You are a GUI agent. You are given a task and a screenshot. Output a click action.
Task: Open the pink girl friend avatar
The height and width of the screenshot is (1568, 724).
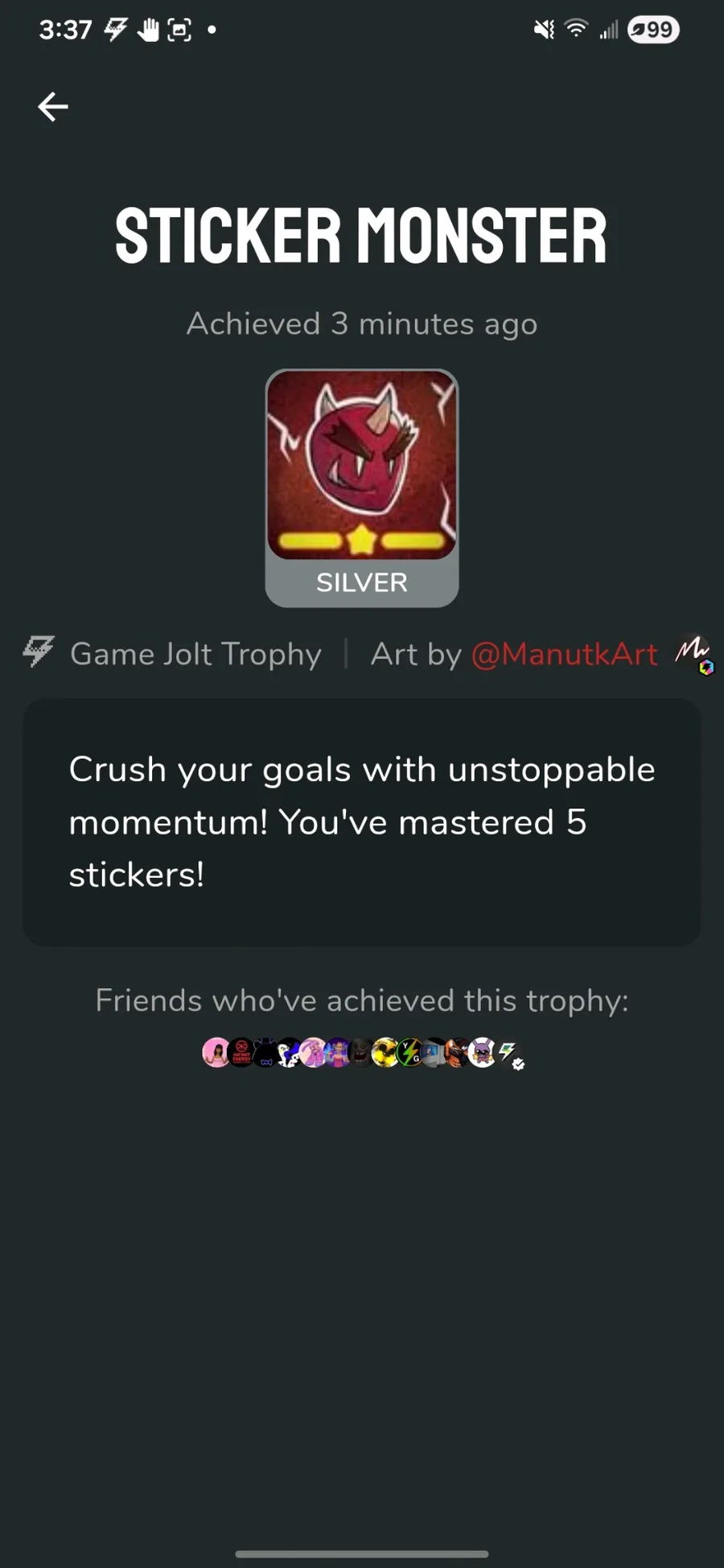[x=216, y=1052]
